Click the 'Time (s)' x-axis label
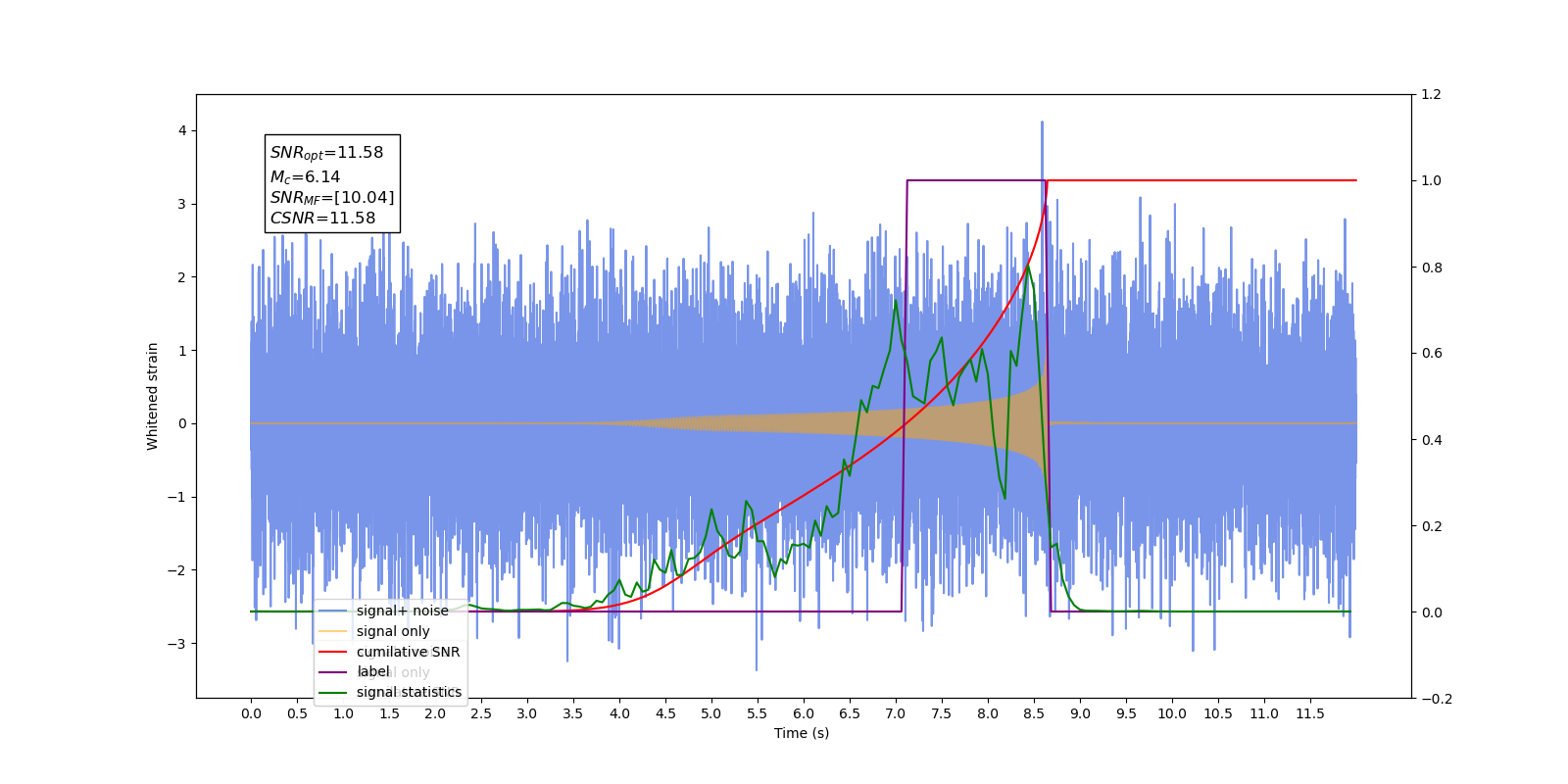The height and width of the screenshot is (784, 1568). (x=802, y=733)
